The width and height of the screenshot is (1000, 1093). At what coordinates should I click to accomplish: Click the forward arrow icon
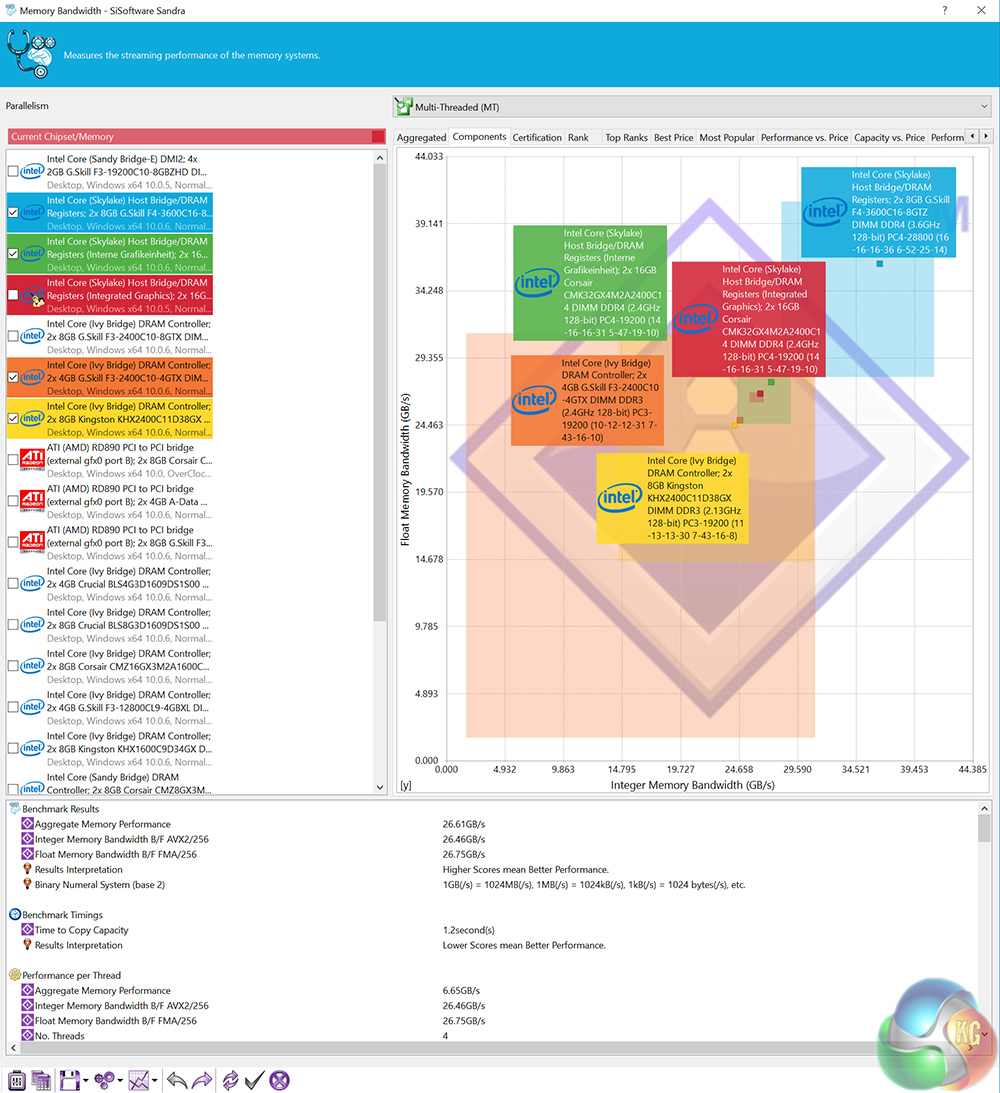point(202,1080)
